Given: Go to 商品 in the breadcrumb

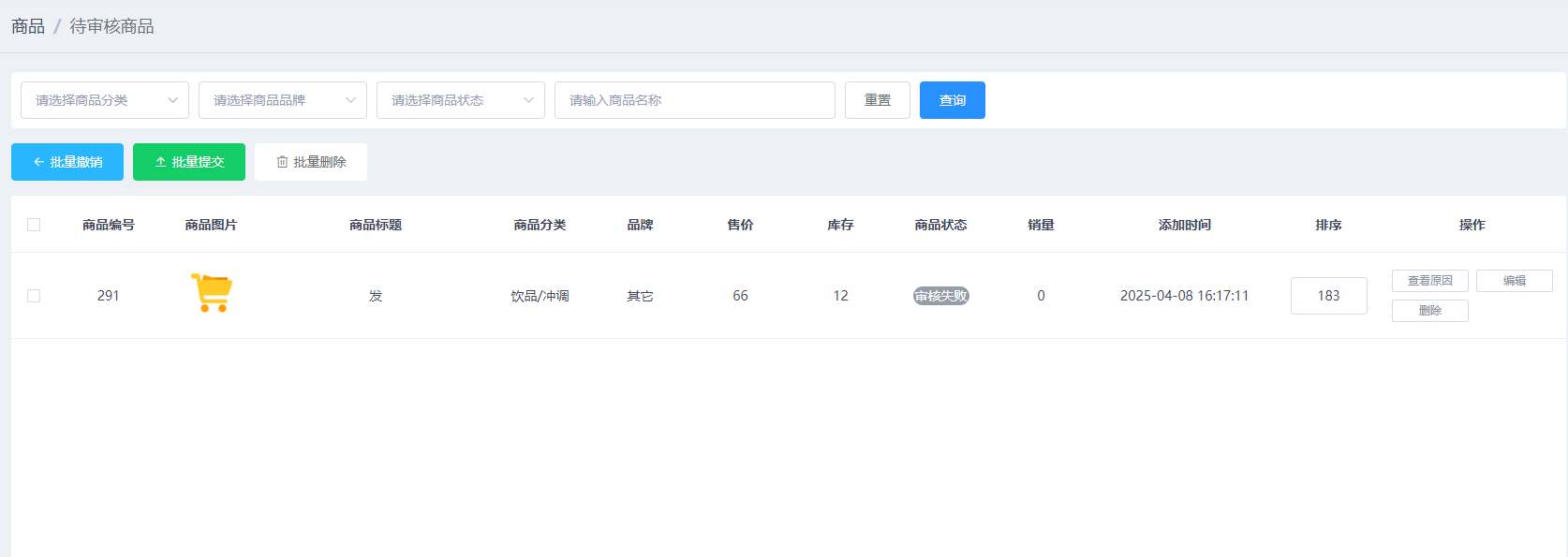Looking at the screenshot, I should 28,26.
